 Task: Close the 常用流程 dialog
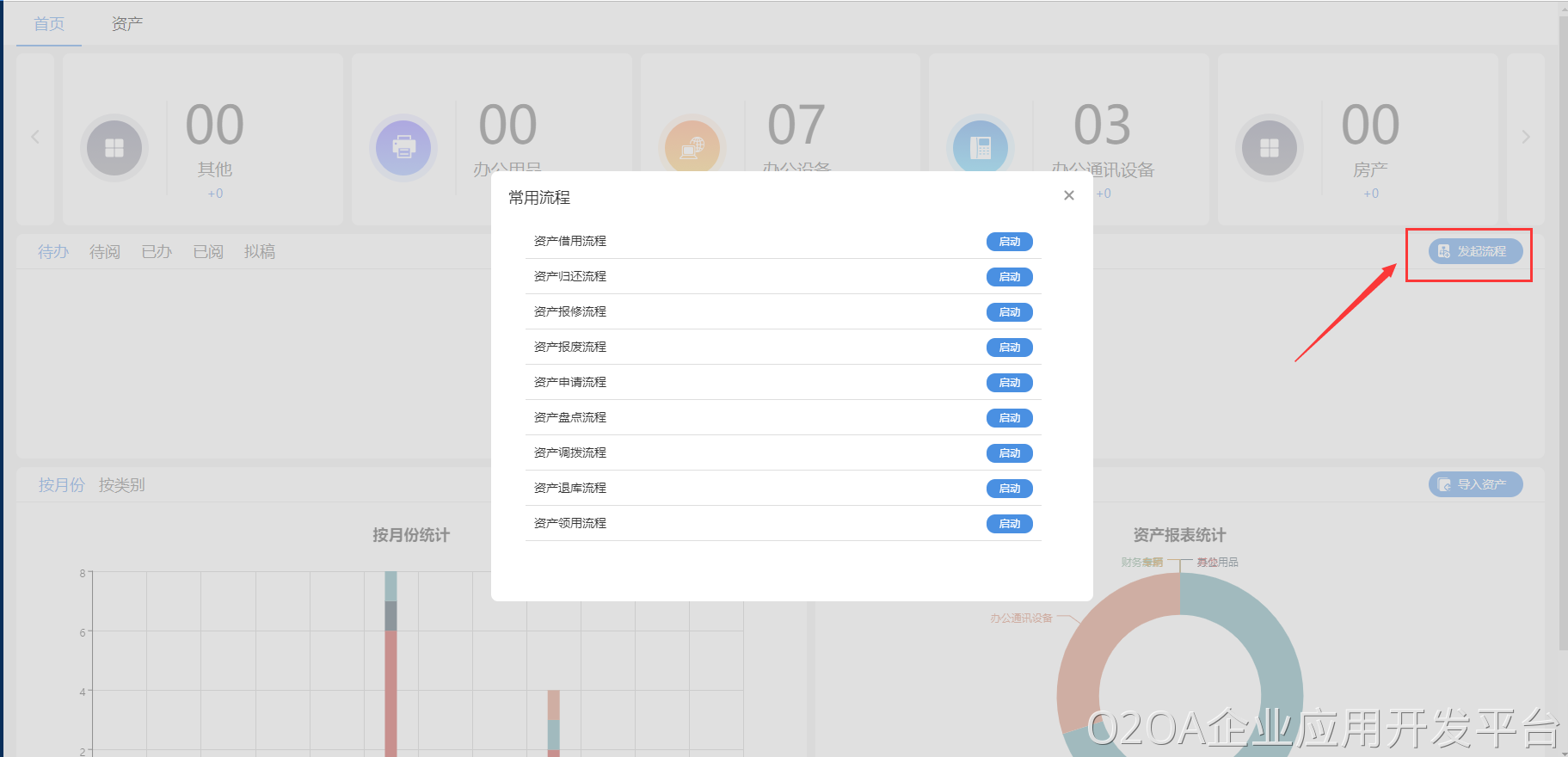pos(1068,195)
